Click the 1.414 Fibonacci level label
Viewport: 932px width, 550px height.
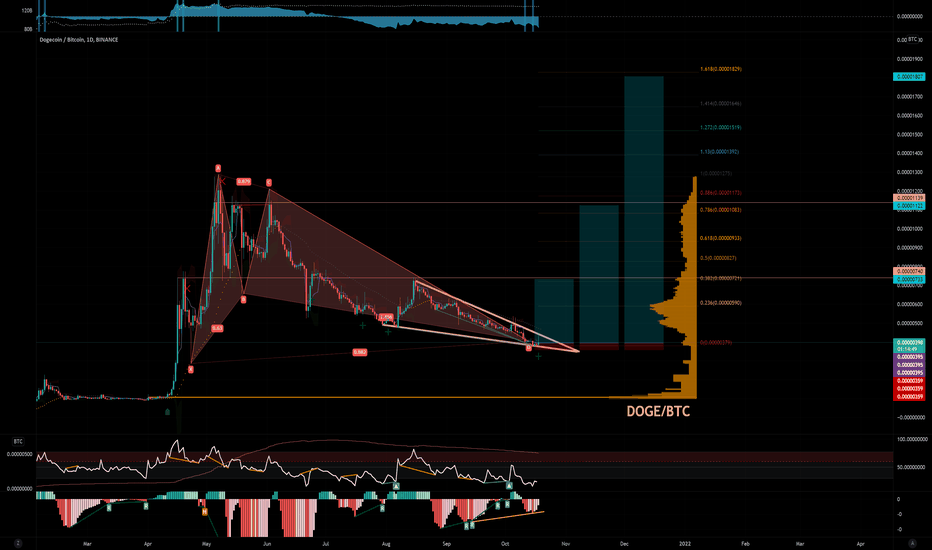point(721,103)
